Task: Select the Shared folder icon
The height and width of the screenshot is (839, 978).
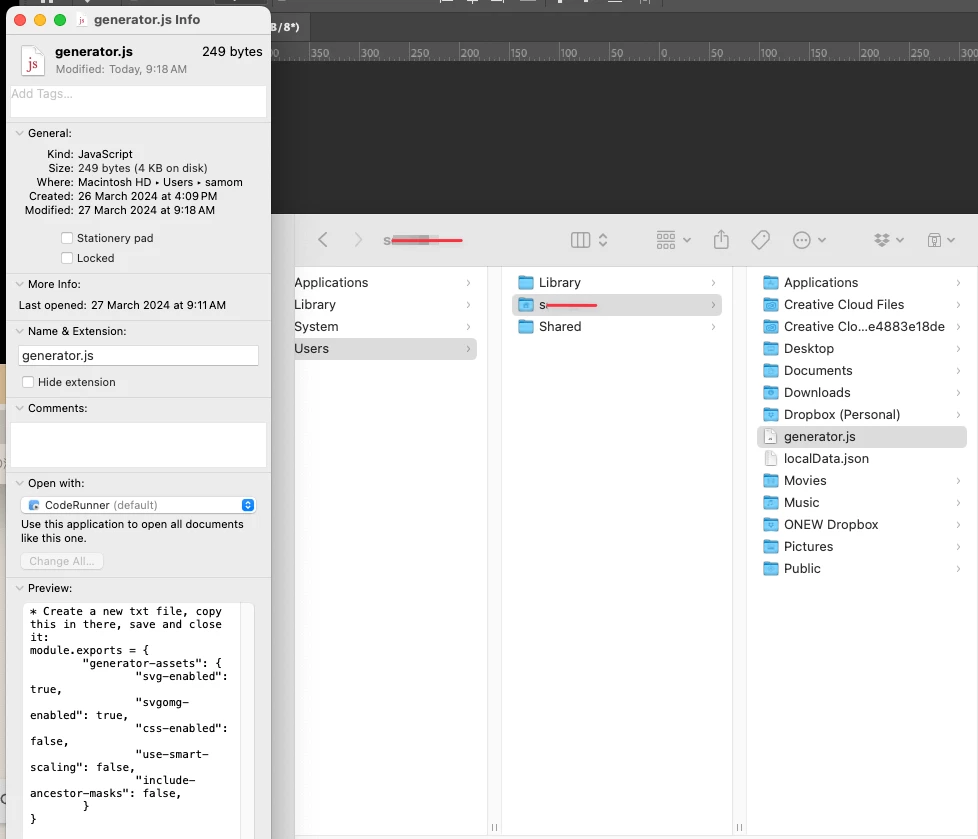Action: (x=526, y=326)
